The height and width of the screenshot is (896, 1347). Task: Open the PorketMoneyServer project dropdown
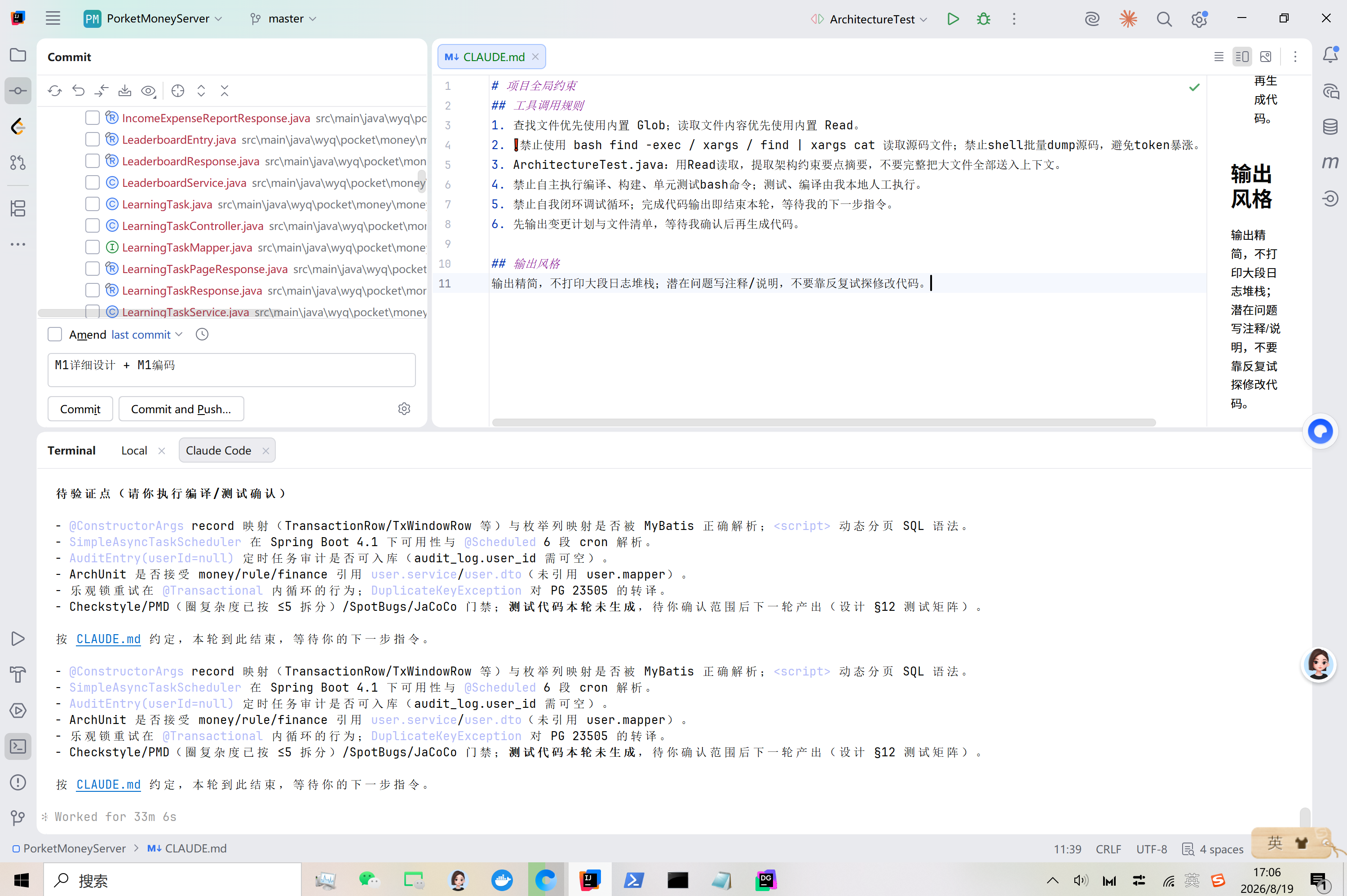[153, 19]
